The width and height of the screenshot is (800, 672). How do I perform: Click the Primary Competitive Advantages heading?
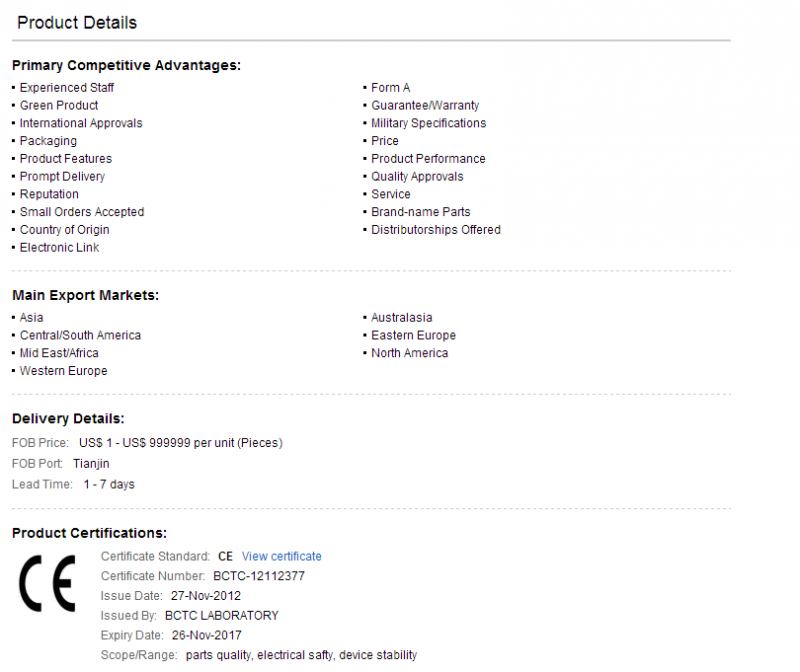pos(126,65)
